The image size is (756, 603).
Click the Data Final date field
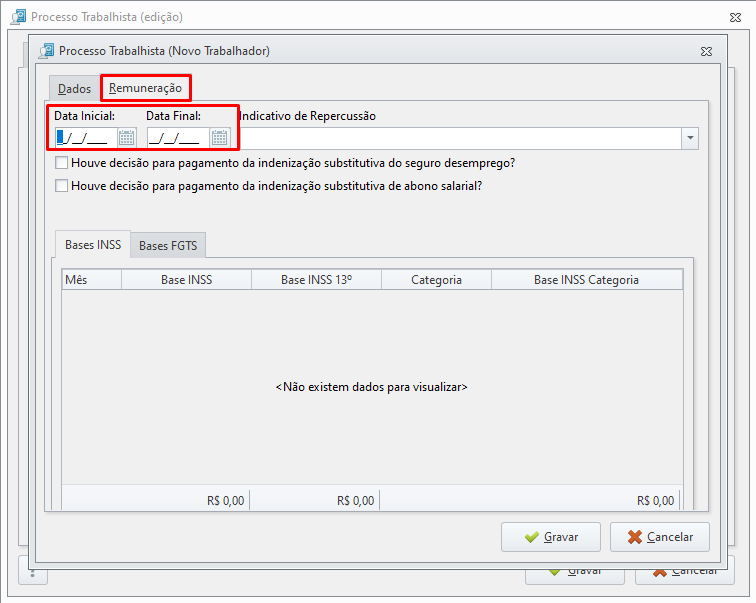(x=179, y=138)
